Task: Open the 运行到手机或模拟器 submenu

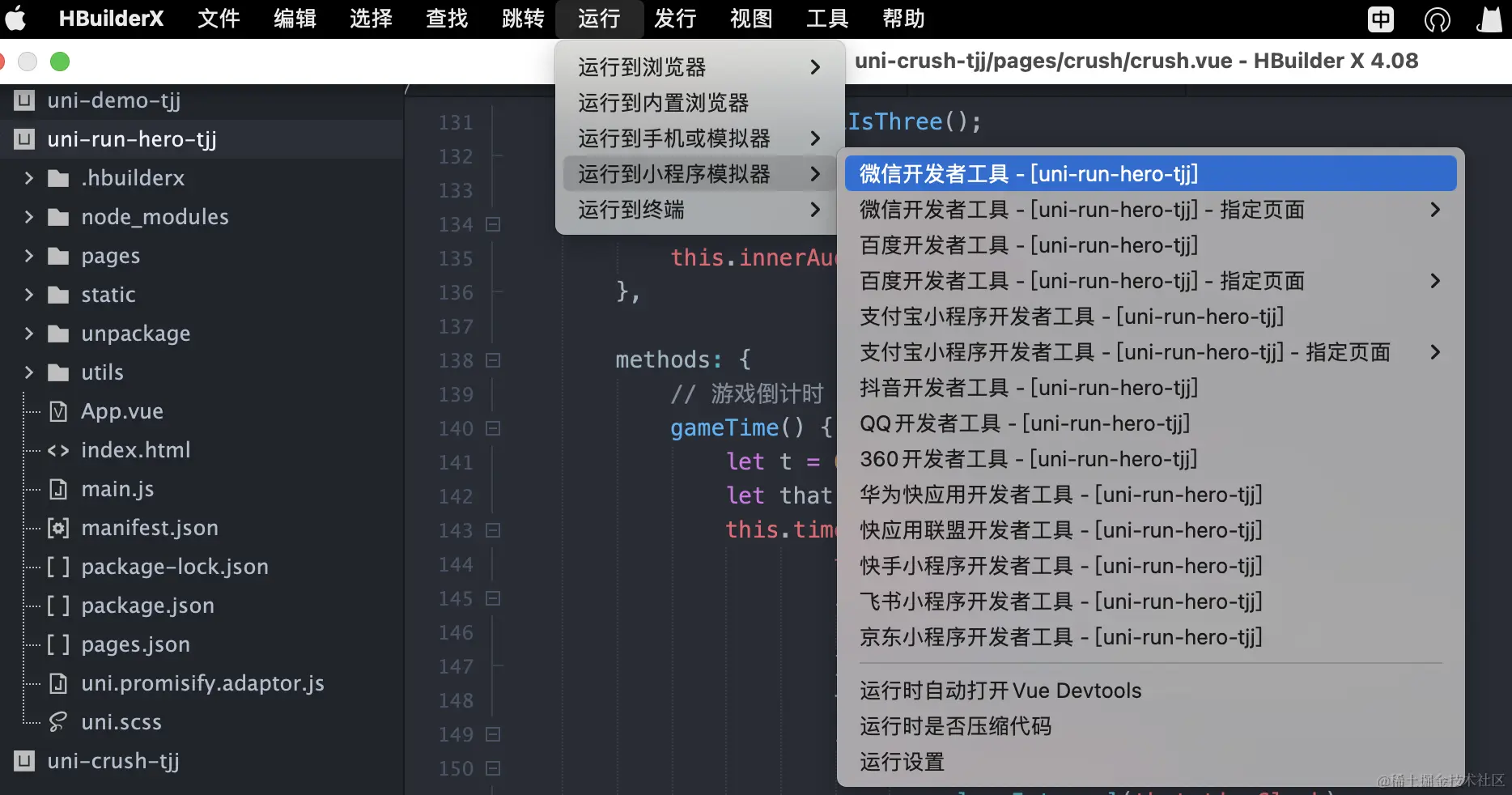Action: 700,138
